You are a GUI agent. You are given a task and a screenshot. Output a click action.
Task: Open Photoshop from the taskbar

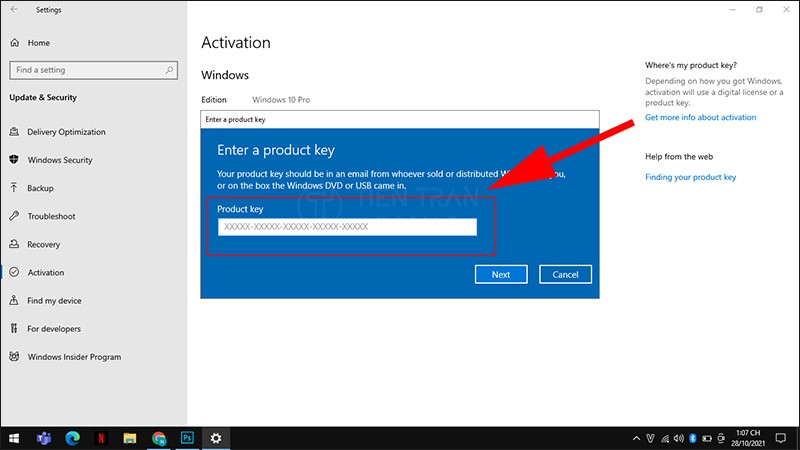pos(187,438)
